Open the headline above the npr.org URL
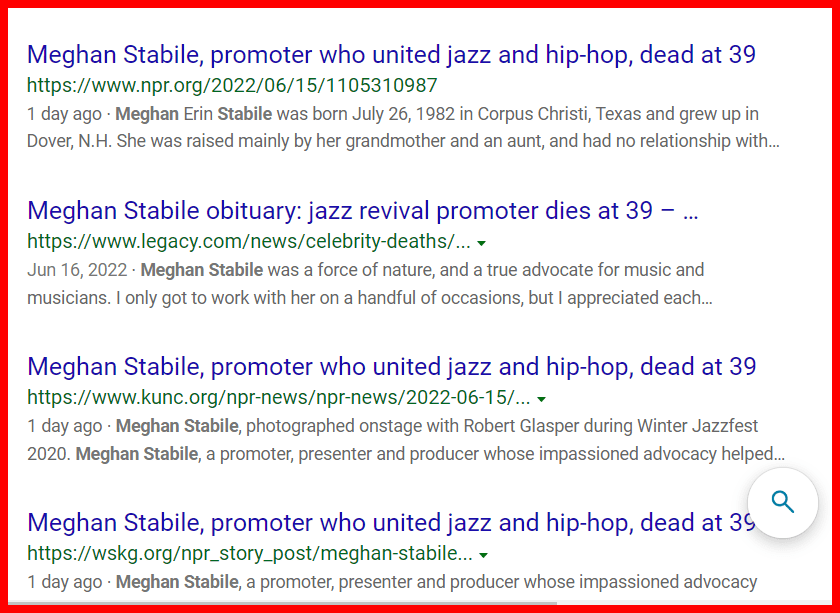 391,54
